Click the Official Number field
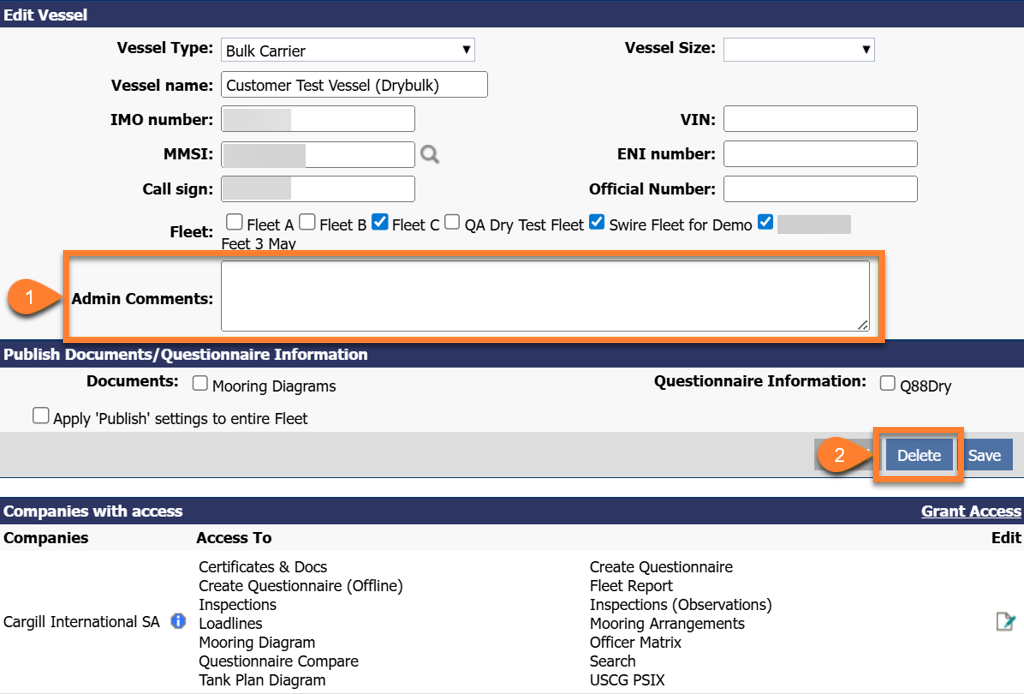 click(x=820, y=189)
